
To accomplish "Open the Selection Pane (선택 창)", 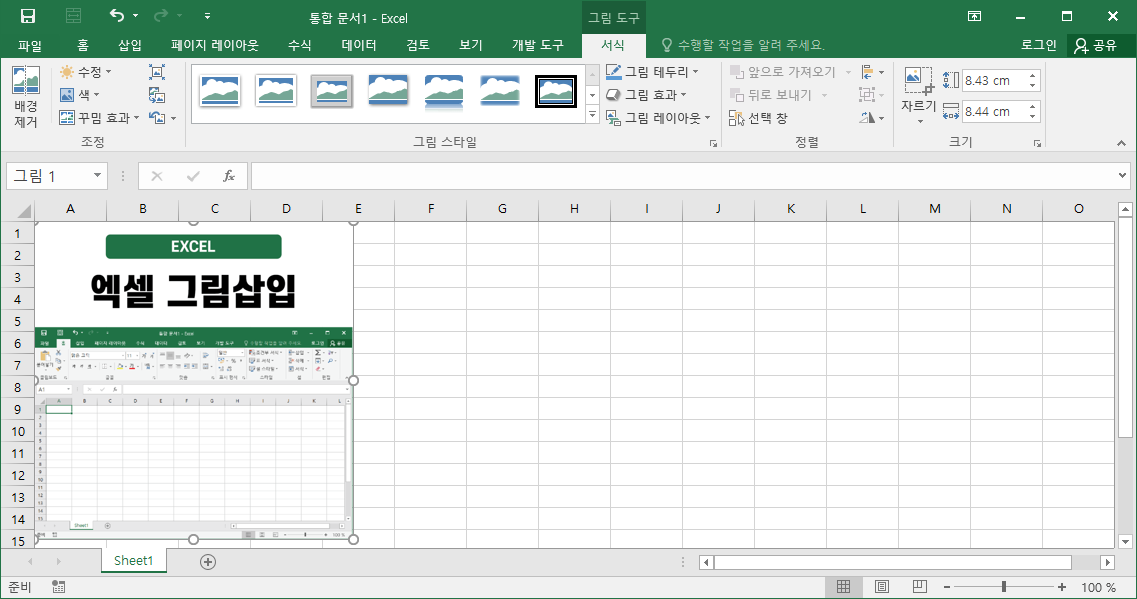I will click(x=758, y=117).
